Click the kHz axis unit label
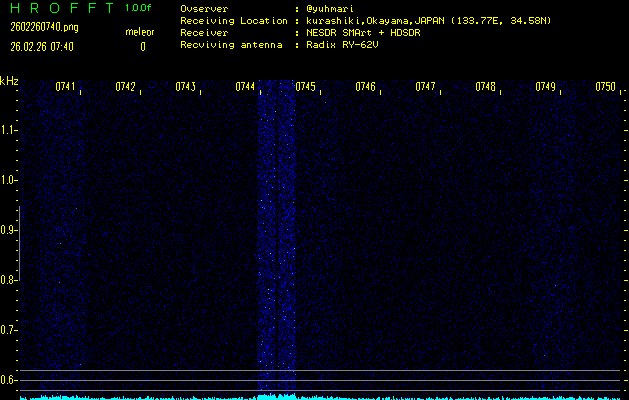 (x=9, y=81)
